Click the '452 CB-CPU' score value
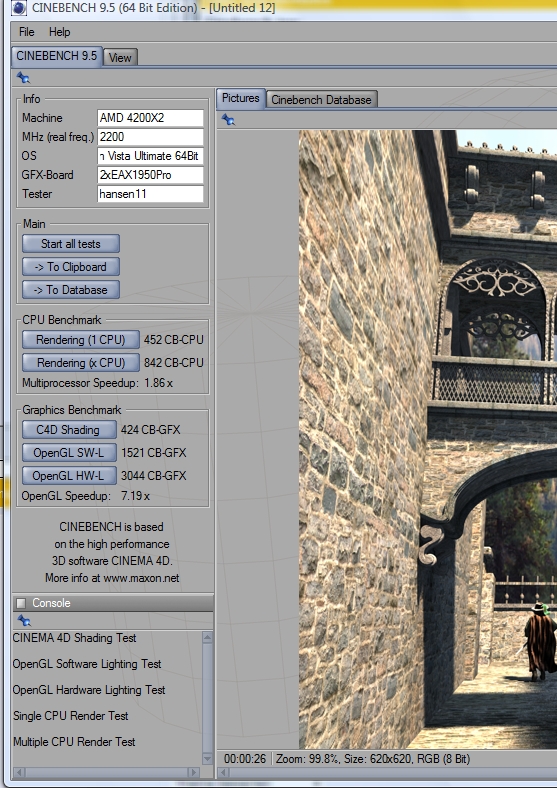This screenshot has width=557, height=788. pos(173,340)
